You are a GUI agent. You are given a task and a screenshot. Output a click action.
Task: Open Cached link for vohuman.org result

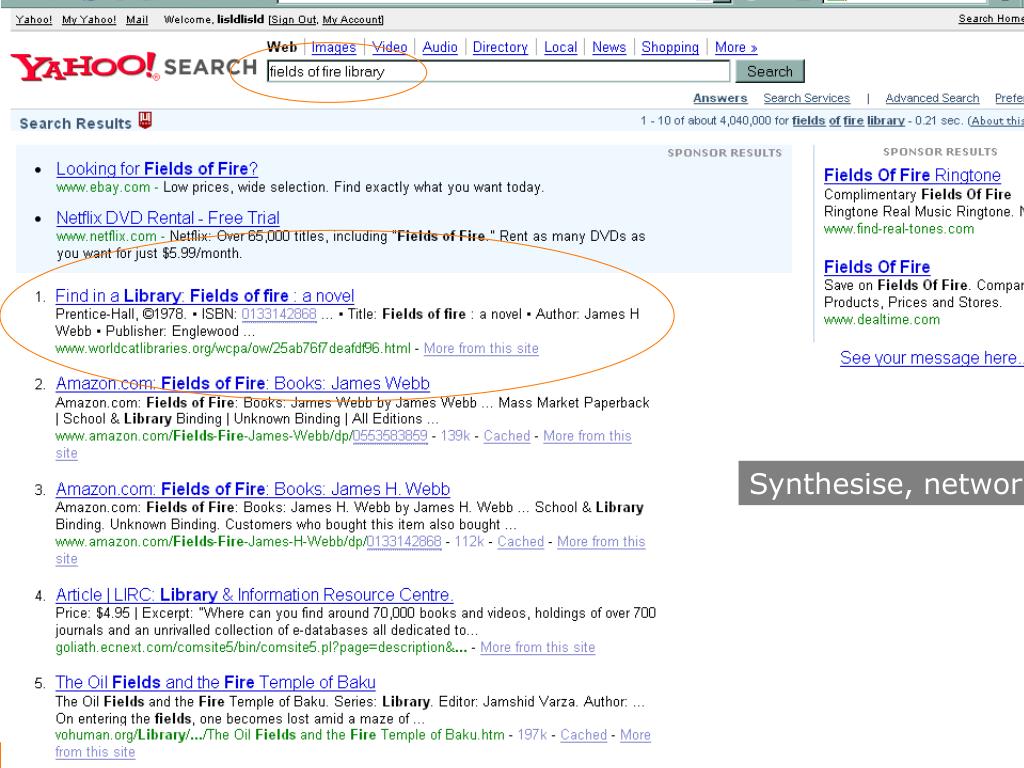(584, 735)
